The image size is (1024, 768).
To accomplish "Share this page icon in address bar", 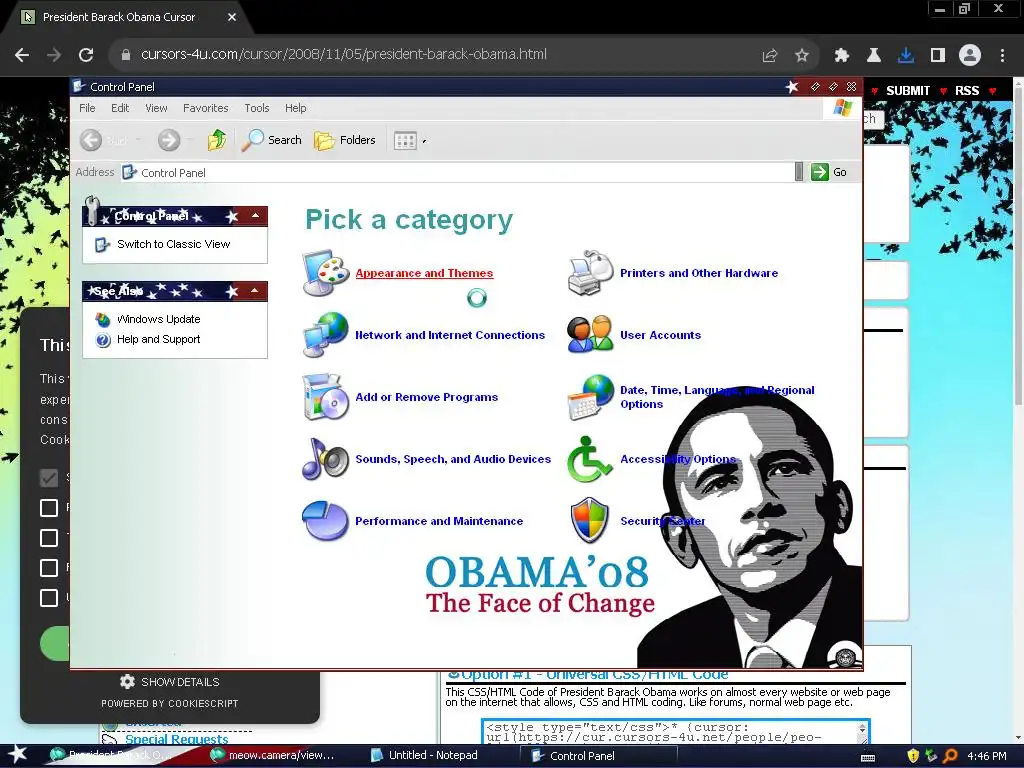I will pos(770,56).
